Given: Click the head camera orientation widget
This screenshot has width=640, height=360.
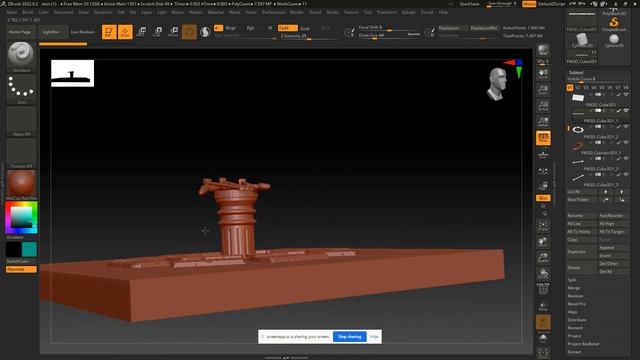Looking at the screenshot, I should (498, 84).
